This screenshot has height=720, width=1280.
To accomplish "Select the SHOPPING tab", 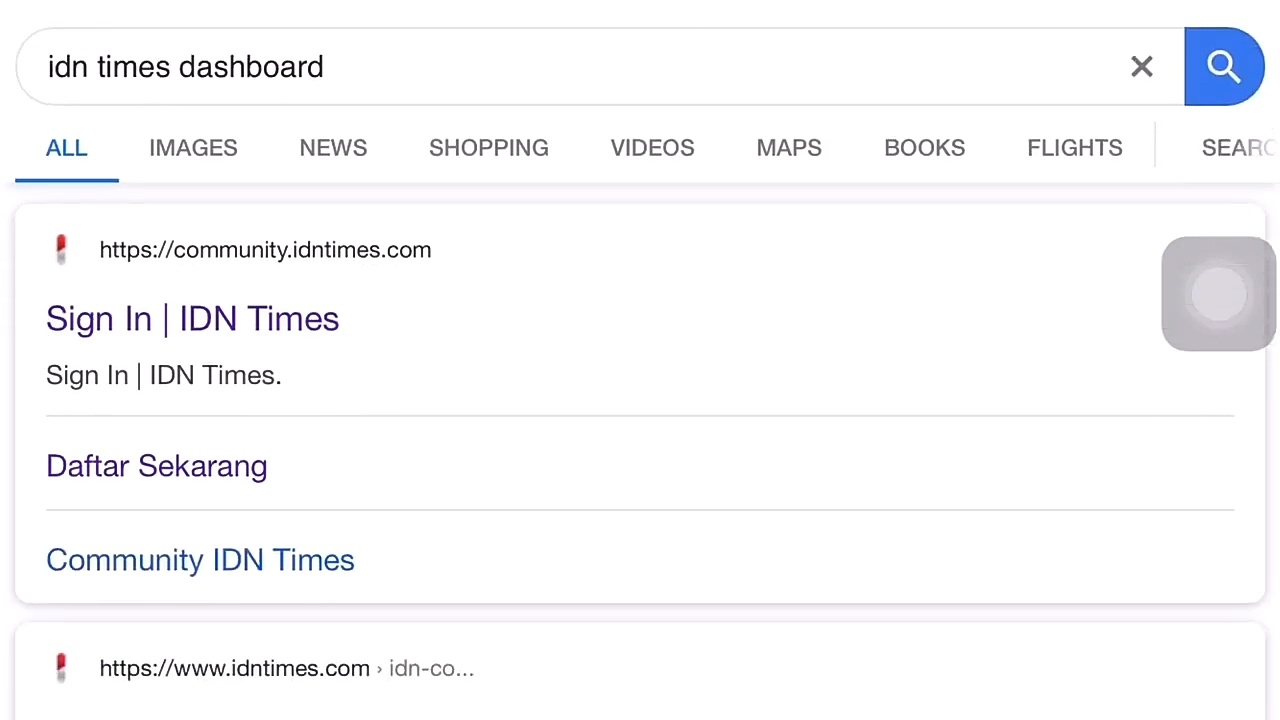I will point(488,148).
